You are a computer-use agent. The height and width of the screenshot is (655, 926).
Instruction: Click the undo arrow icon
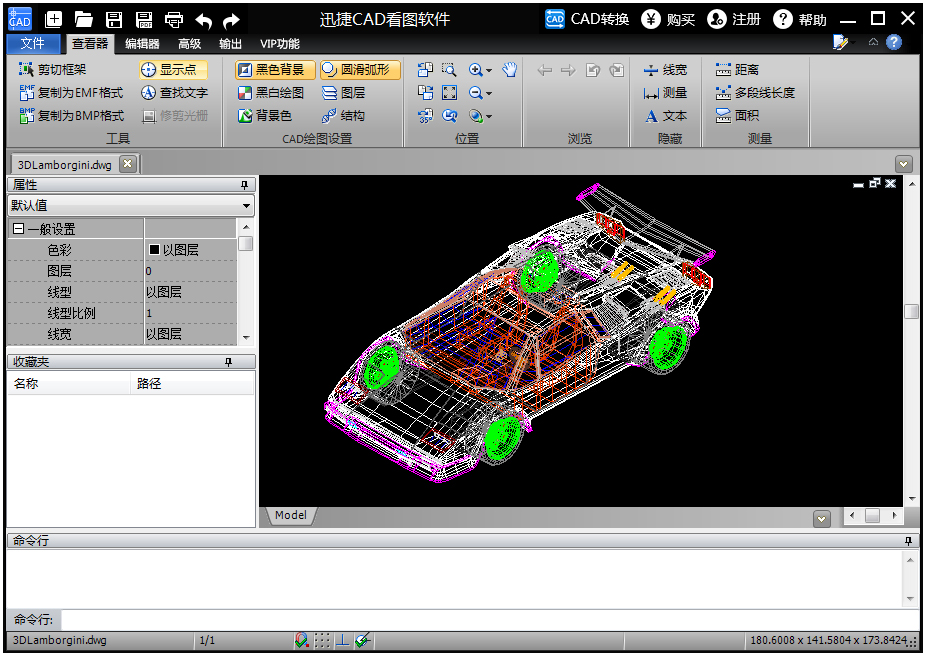click(204, 19)
